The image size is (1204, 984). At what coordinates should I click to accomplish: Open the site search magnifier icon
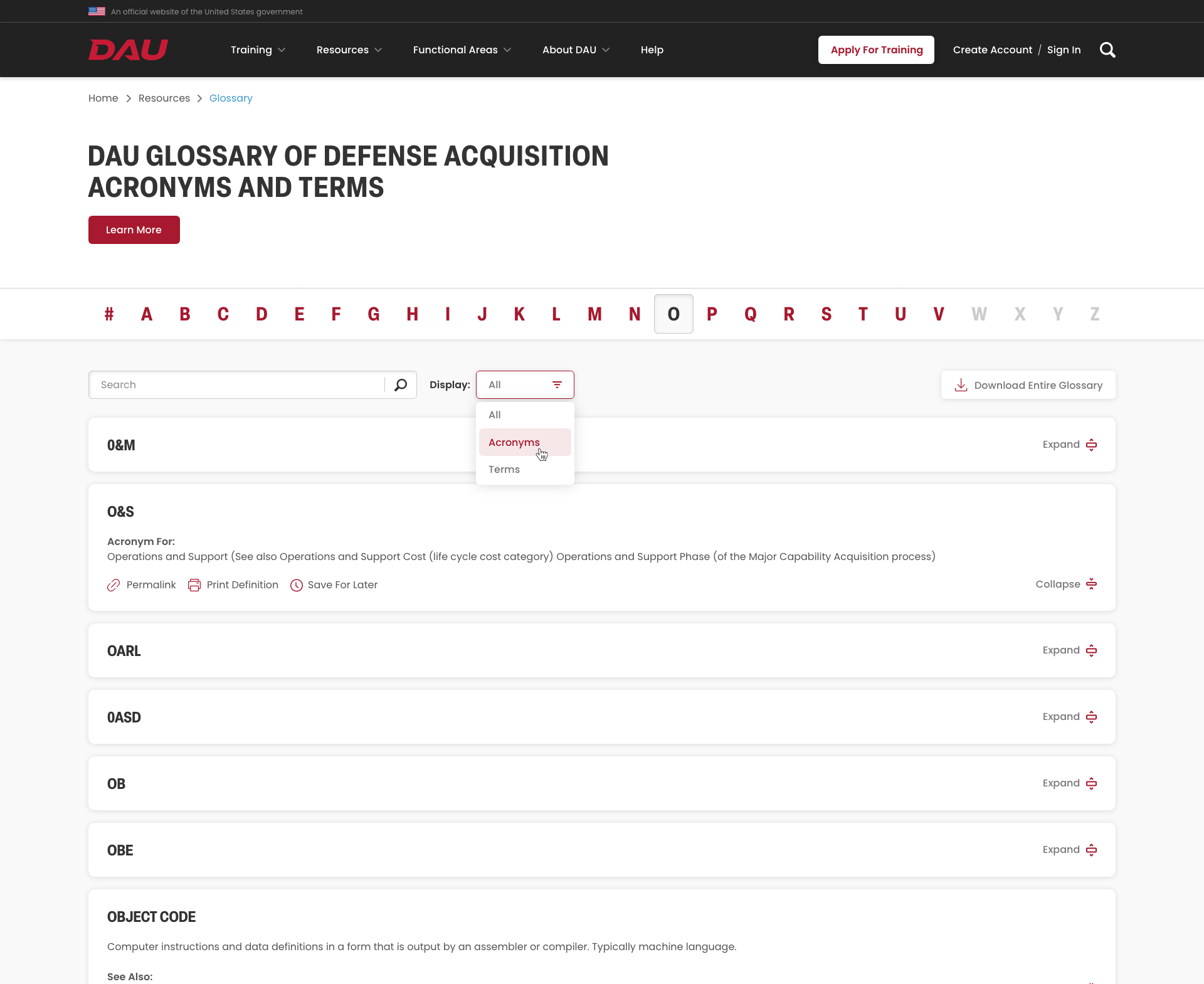[x=1107, y=50]
